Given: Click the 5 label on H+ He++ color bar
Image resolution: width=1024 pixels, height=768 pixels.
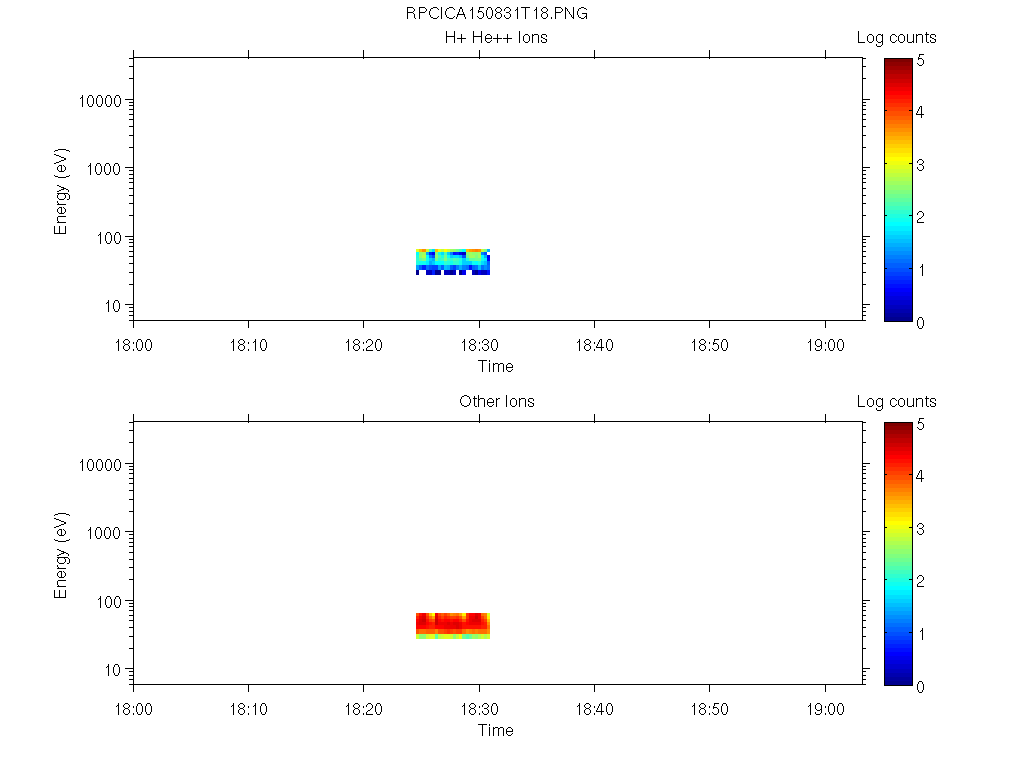Looking at the screenshot, I should tap(920, 61).
